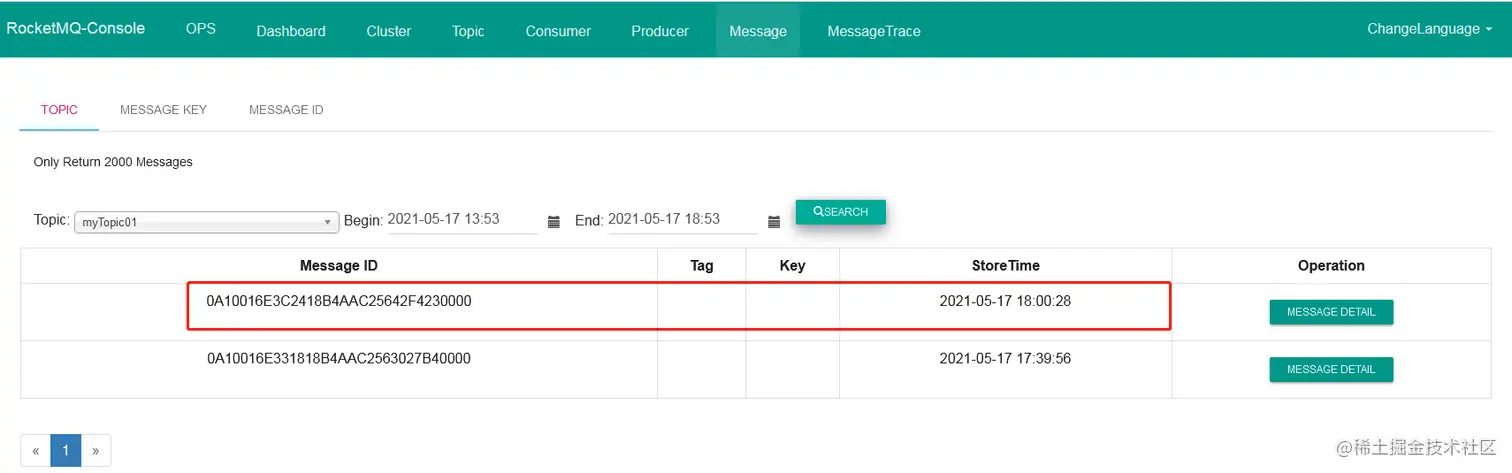Screen dimensions: 1512x473
Task: Focus the End time input field
Action: pos(682,220)
